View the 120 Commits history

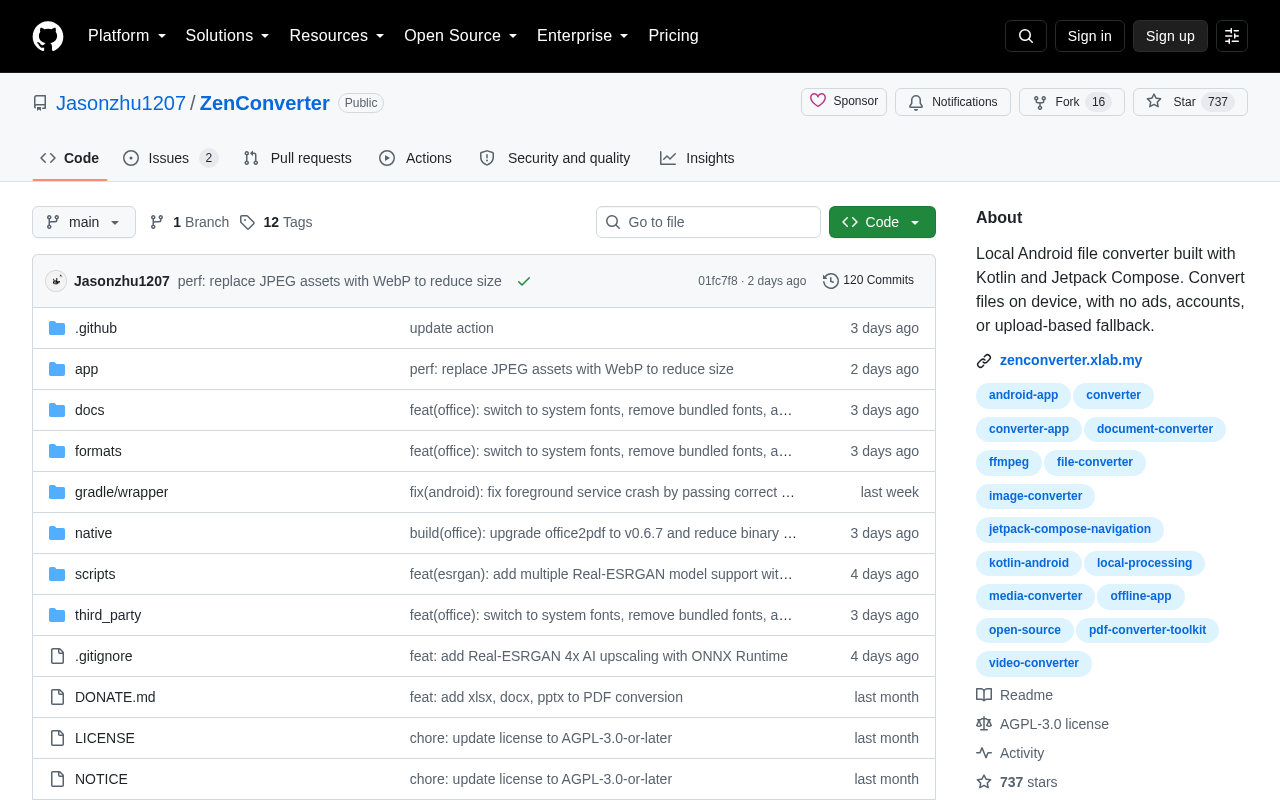(868, 281)
